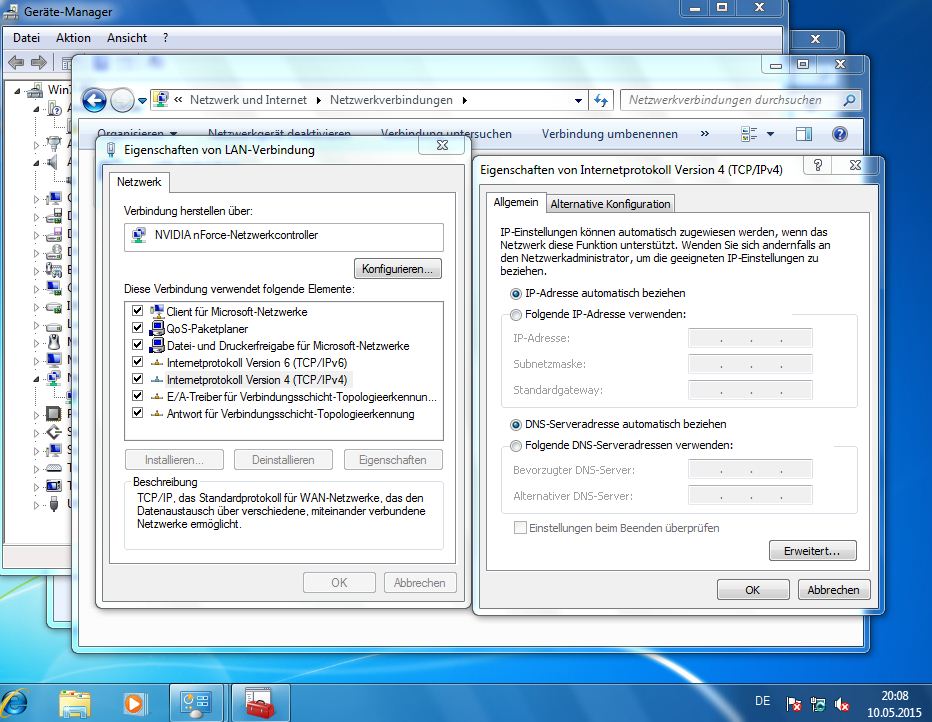The image size is (932, 722).
Task: Open the view options icon in toolbar
Action: (x=749, y=134)
